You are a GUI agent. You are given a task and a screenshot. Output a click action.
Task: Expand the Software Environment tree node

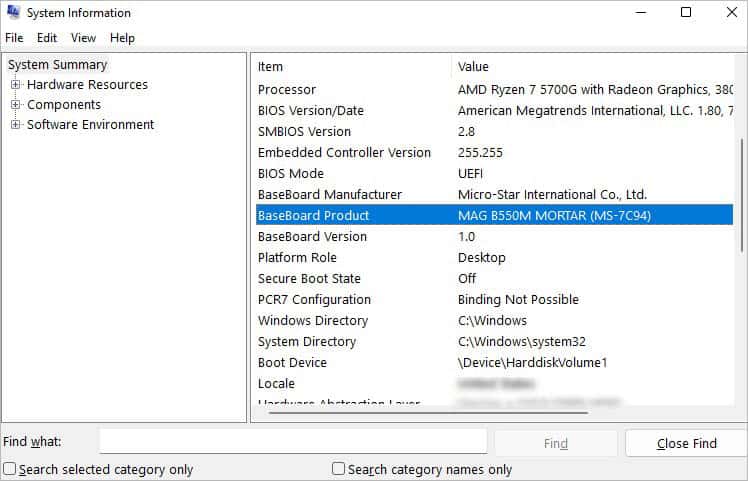(x=15, y=125)
